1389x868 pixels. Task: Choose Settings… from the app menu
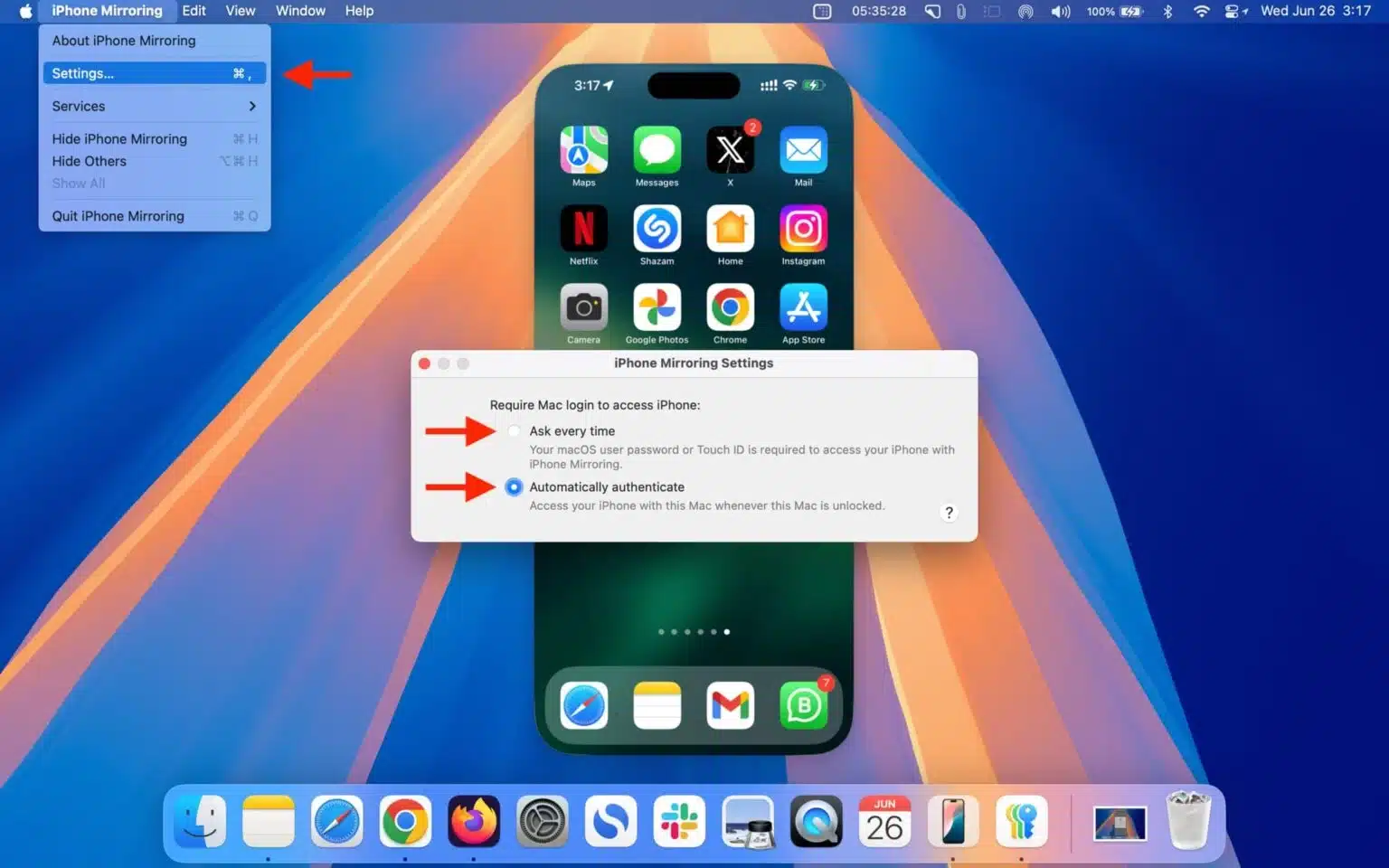tap(155, 73)
